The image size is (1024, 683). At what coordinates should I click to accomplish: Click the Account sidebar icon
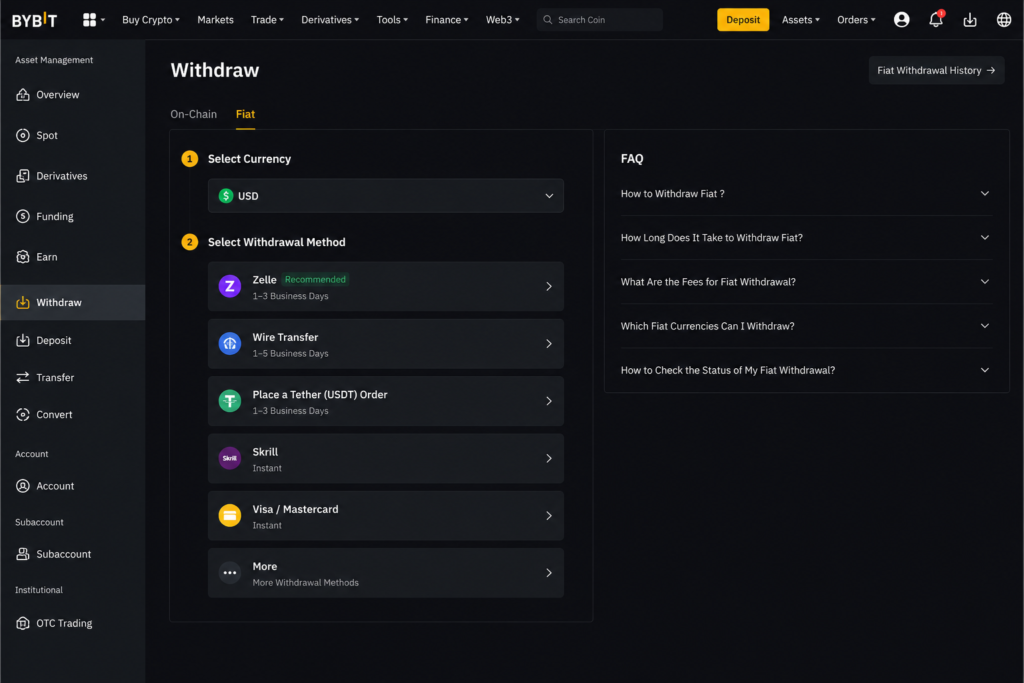click(x=23, y=486)
